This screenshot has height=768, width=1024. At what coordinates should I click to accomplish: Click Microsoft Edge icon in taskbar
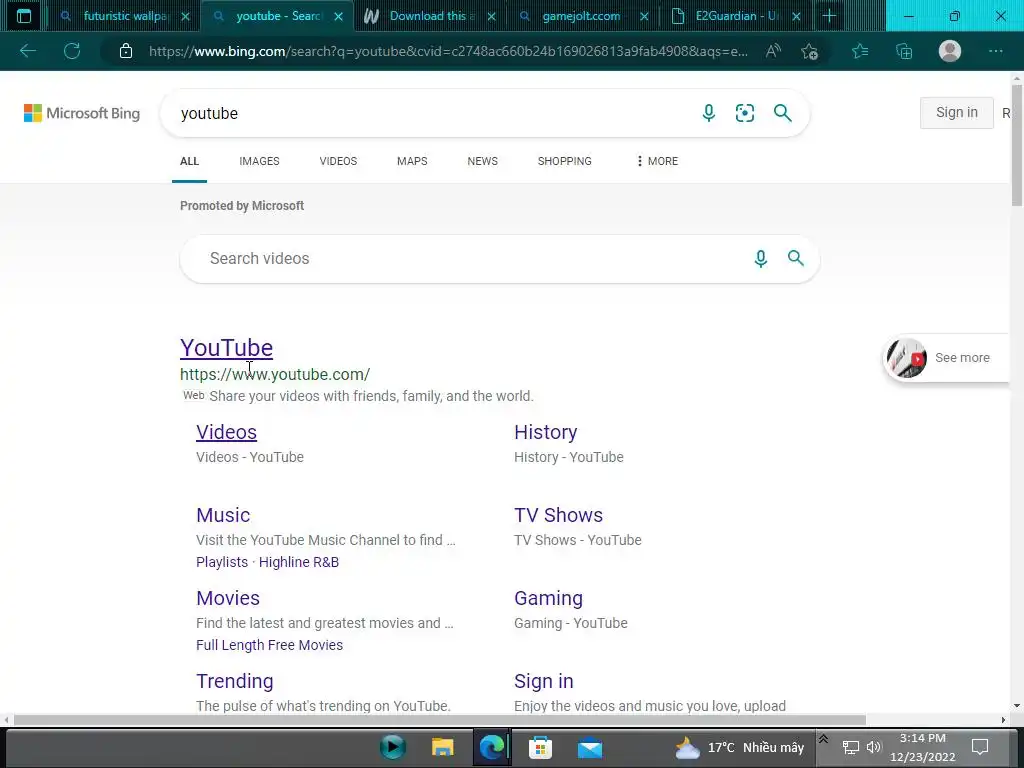click(492, 747)
